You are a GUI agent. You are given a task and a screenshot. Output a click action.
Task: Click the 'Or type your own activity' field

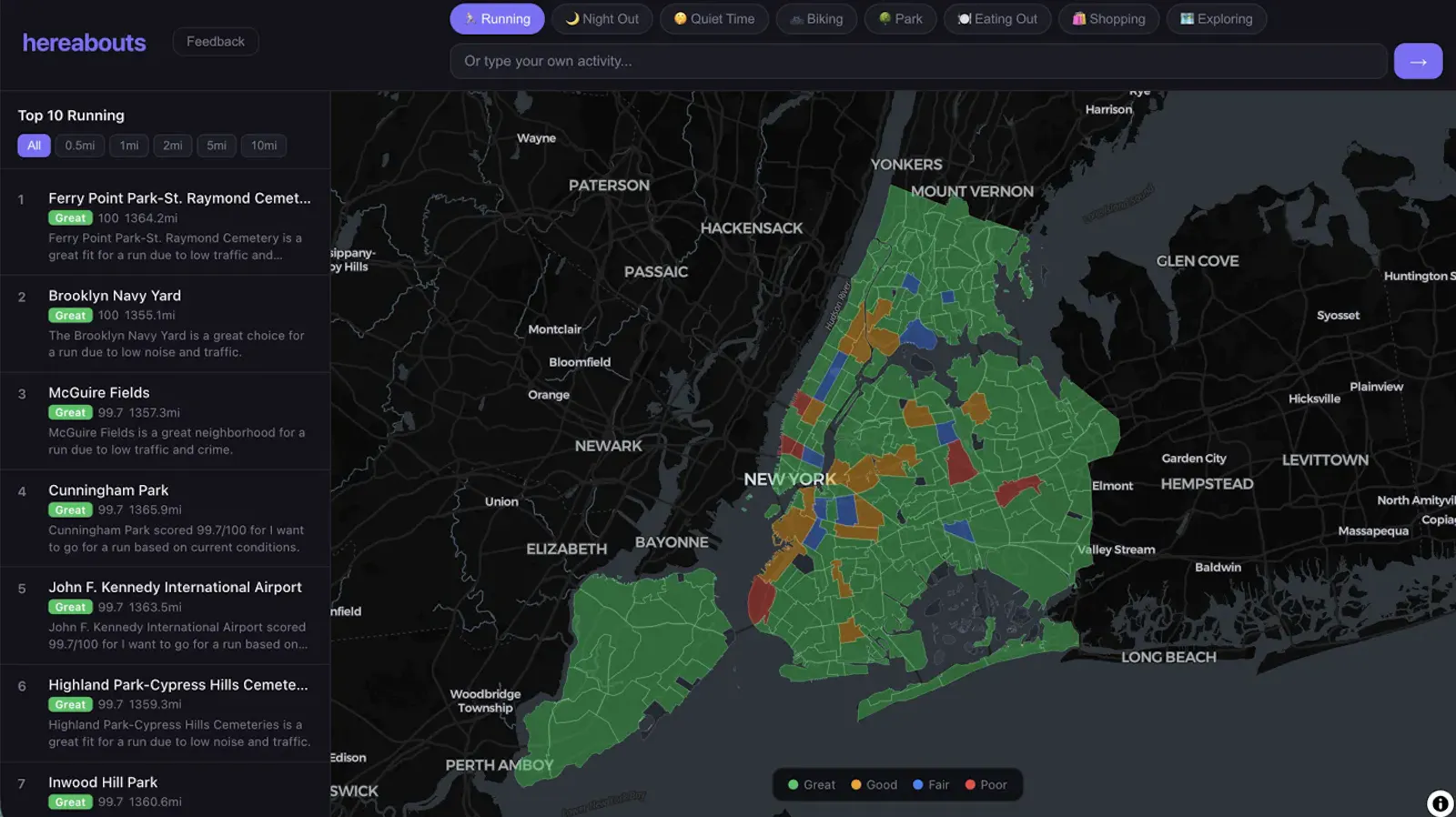918,61
